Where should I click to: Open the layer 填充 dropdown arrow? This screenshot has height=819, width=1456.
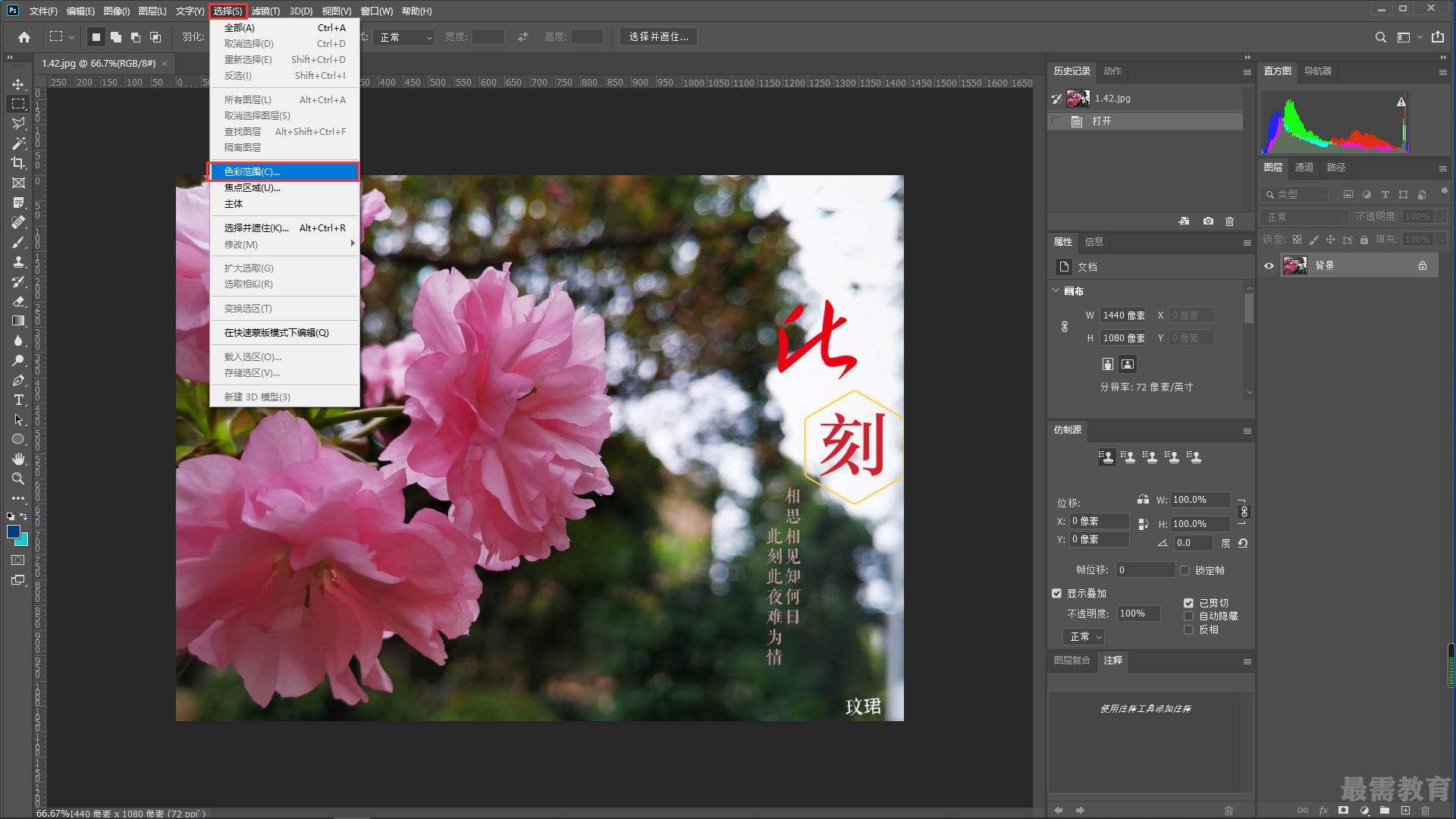point(1441,240)
